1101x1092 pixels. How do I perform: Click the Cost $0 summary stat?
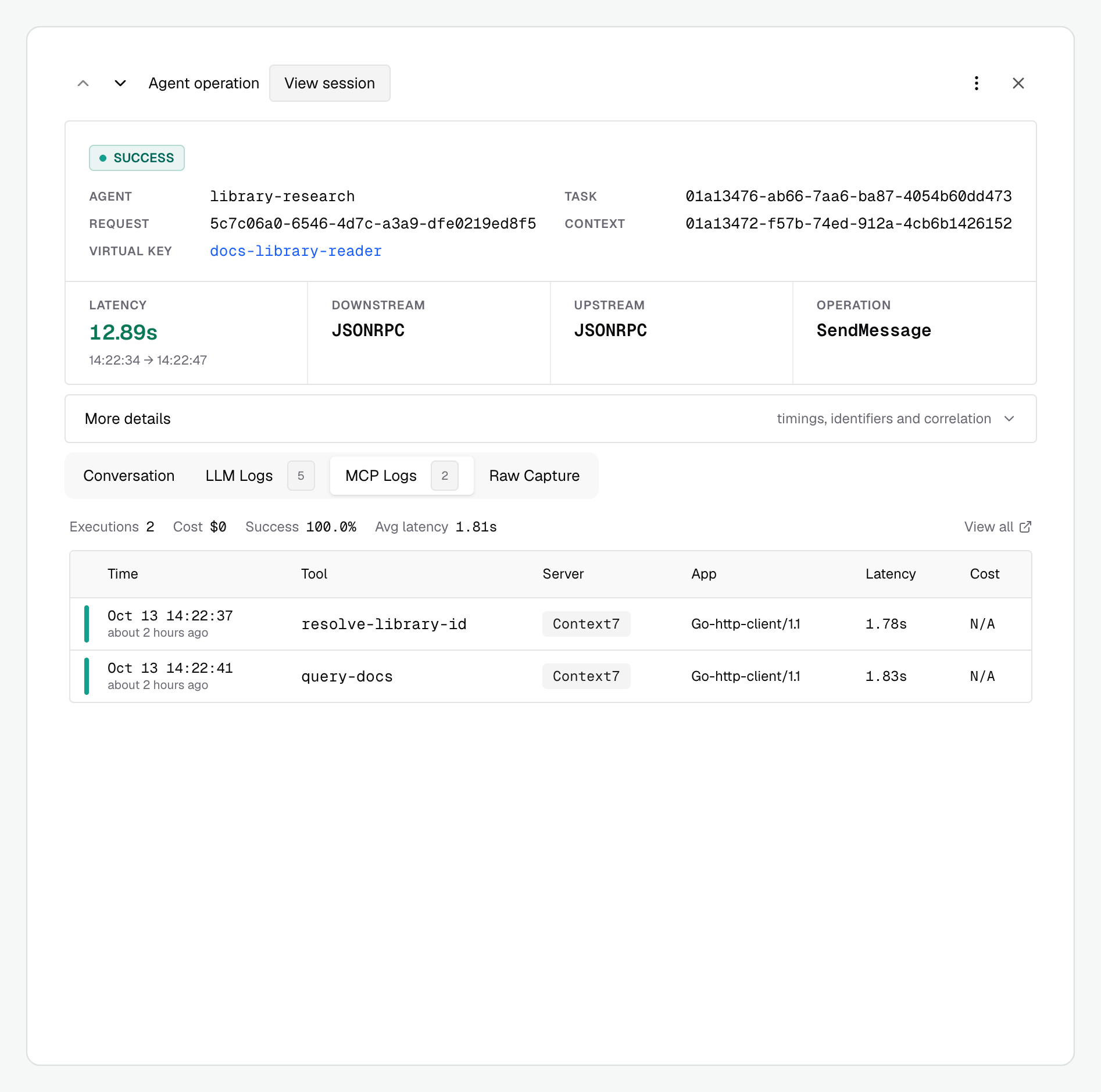pos(199,527)
